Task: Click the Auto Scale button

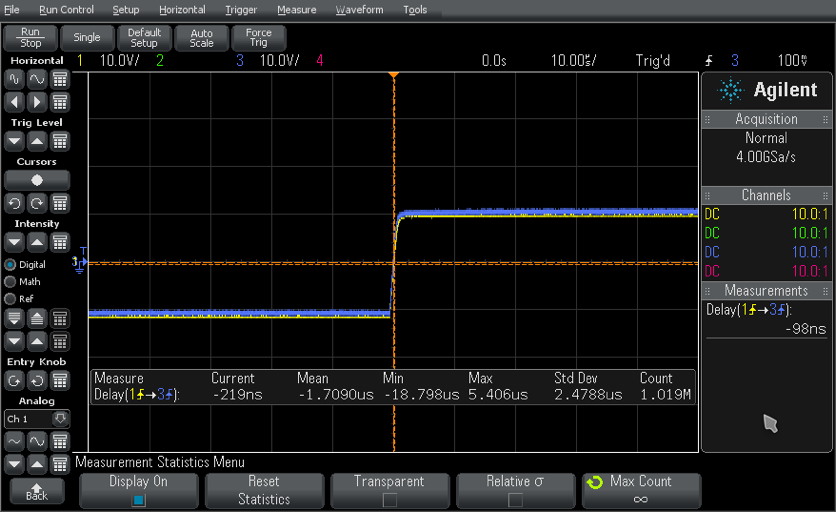Action: pyautogui.click(x=202, y=38)
